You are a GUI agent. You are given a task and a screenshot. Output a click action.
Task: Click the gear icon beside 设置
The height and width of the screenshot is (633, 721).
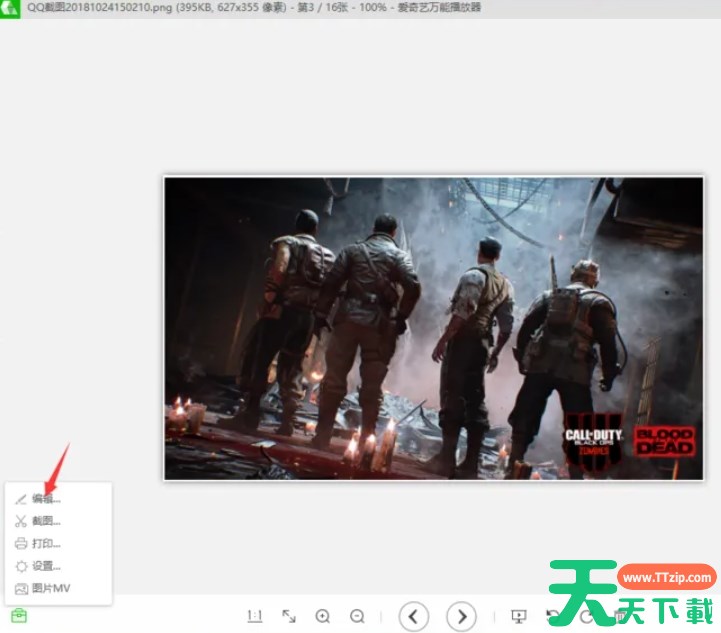pos(21,566)
